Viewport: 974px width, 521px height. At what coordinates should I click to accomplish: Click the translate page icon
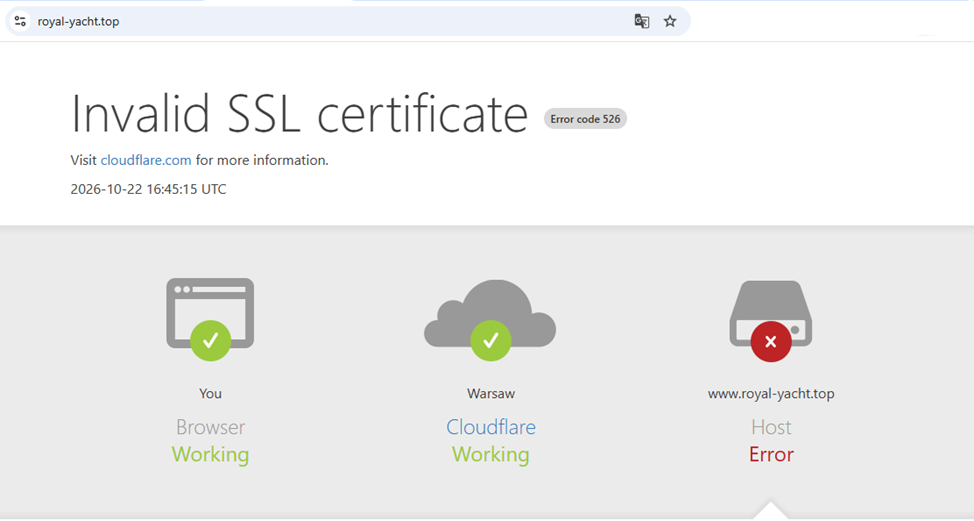click(642, 21)
